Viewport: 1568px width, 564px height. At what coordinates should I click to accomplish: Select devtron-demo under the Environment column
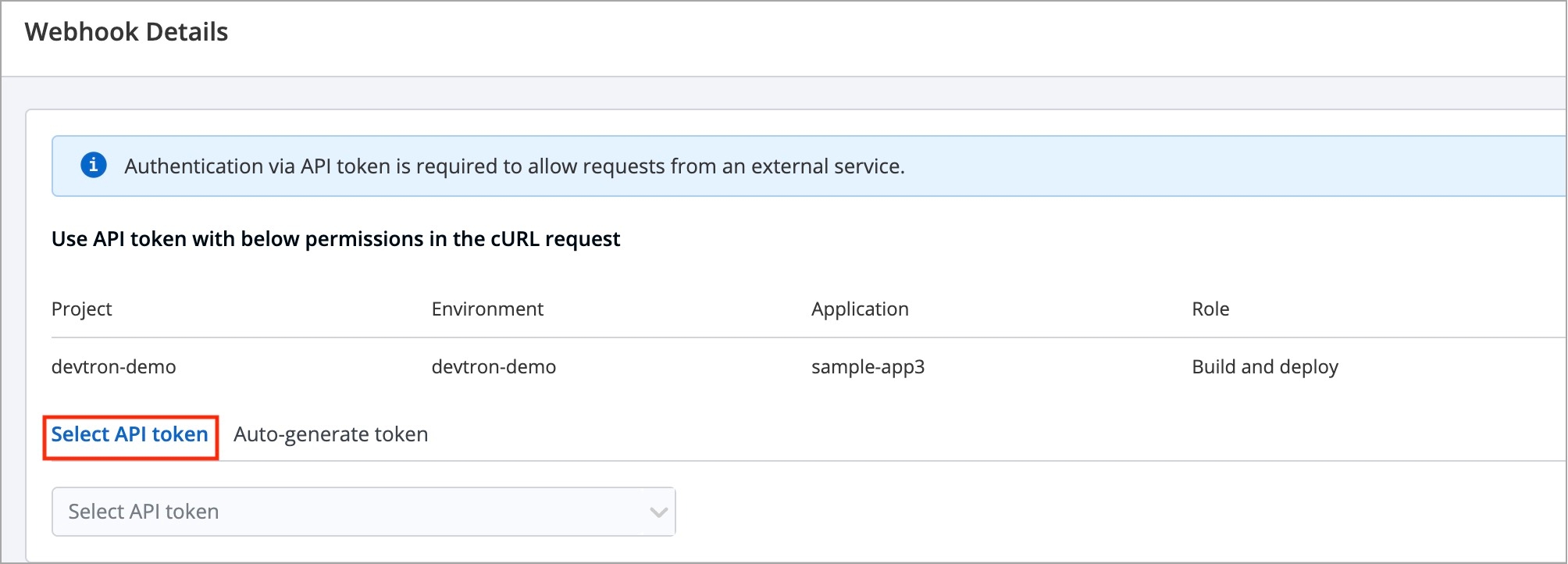point(494,367)
